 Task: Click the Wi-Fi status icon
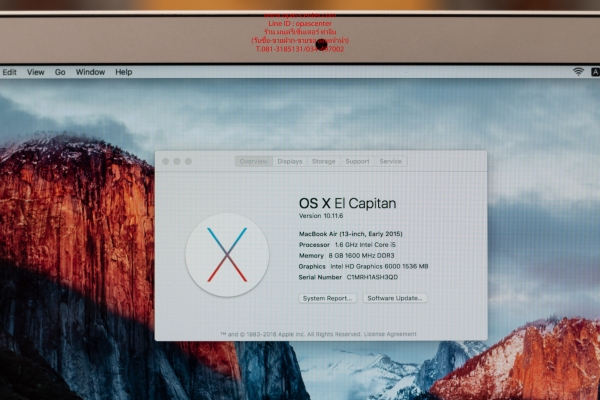[x=578, y=72]
